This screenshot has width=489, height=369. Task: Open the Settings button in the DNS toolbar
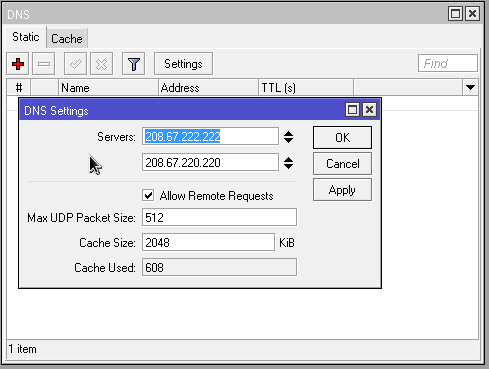[x=183, y=64]
